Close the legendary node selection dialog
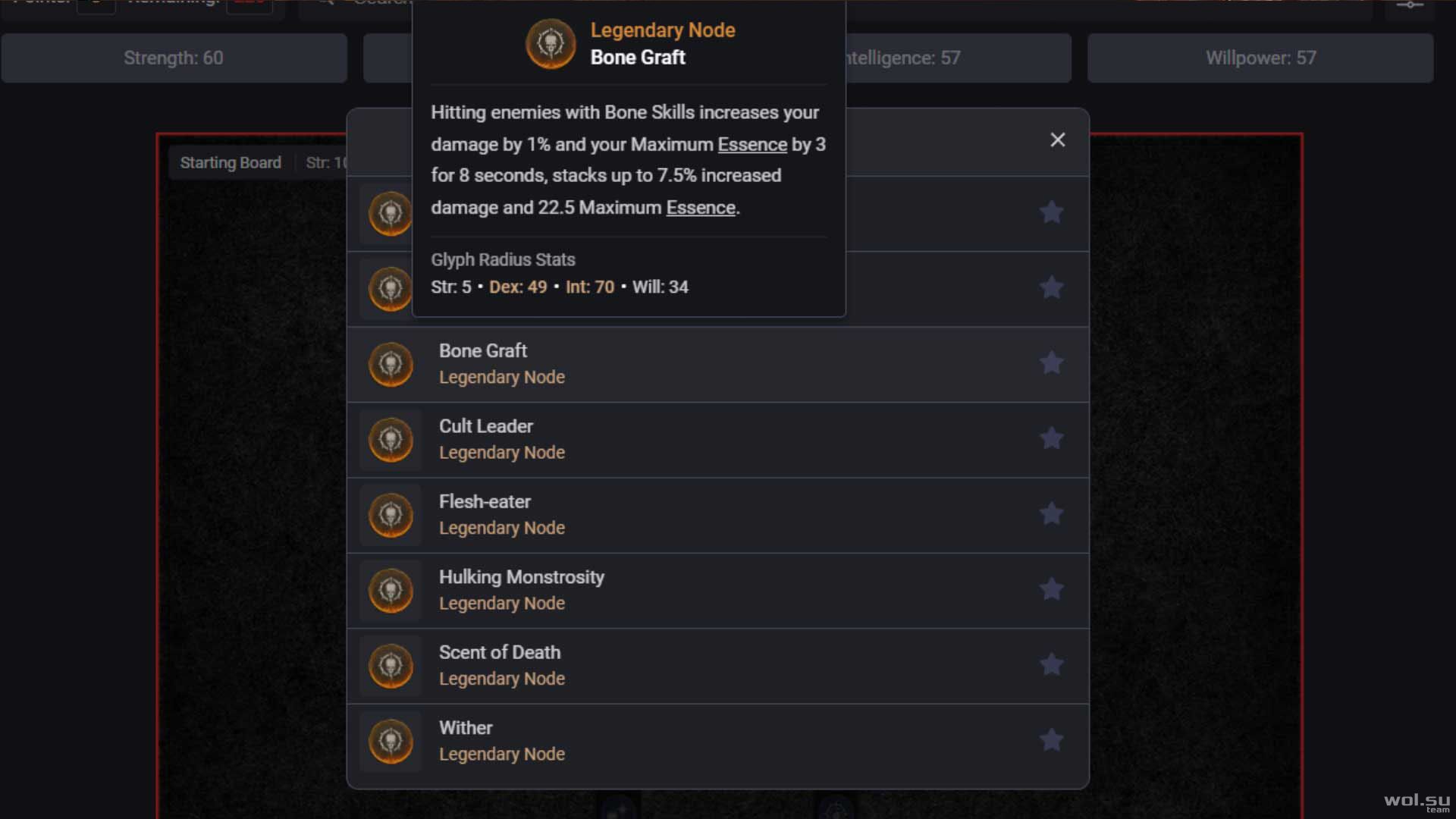Viewport: 1456px width, 819px height. click(1057, 140)
